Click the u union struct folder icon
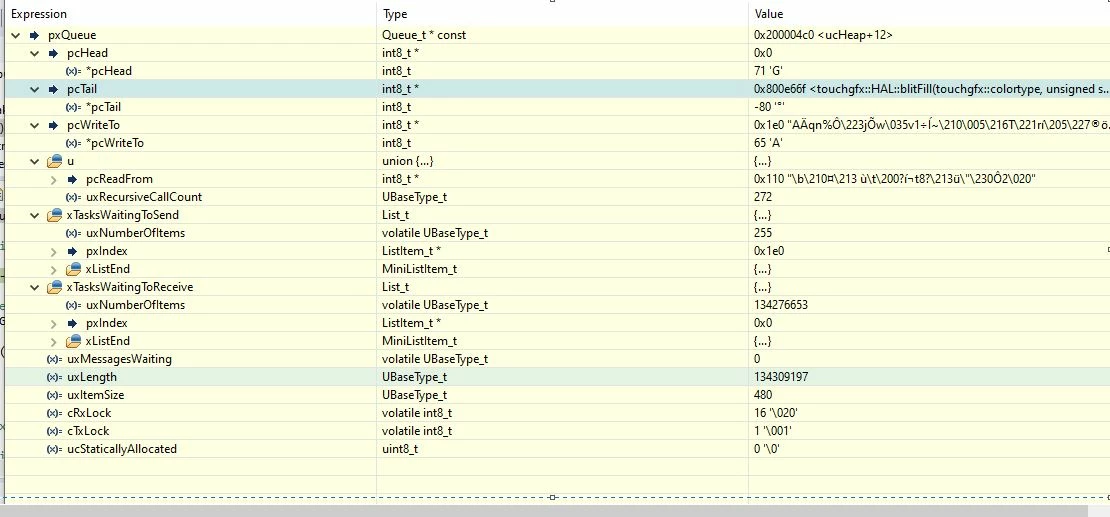Screen dimensions: 1110x517 tap(54, 161)
